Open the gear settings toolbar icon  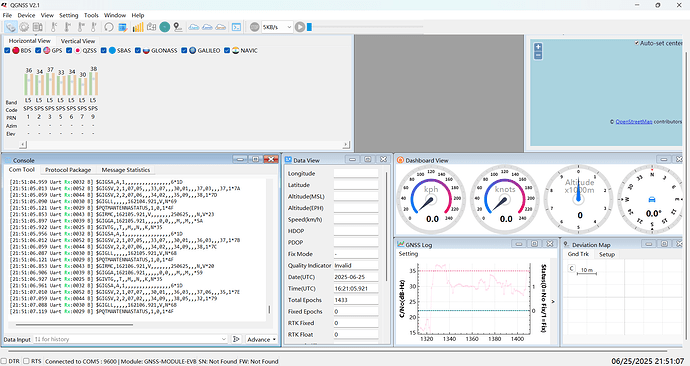point(24,27)
